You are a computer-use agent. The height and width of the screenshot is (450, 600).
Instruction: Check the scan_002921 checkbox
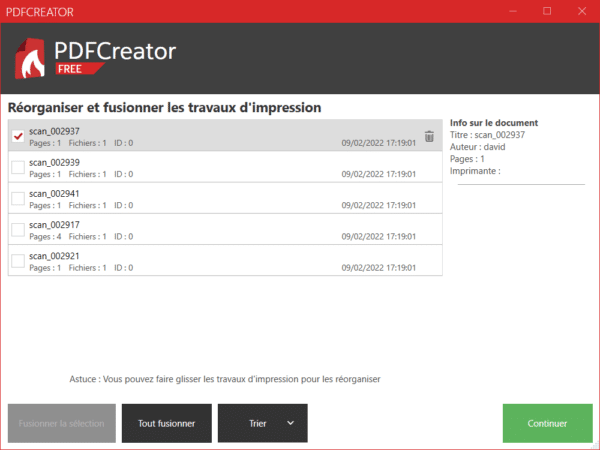tap(18, 261)
